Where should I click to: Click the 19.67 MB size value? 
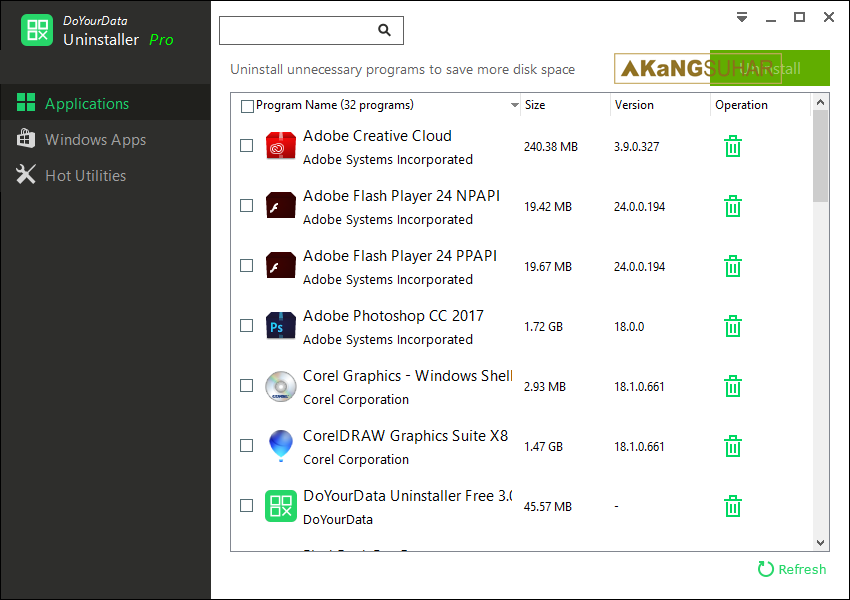point(548,267)
